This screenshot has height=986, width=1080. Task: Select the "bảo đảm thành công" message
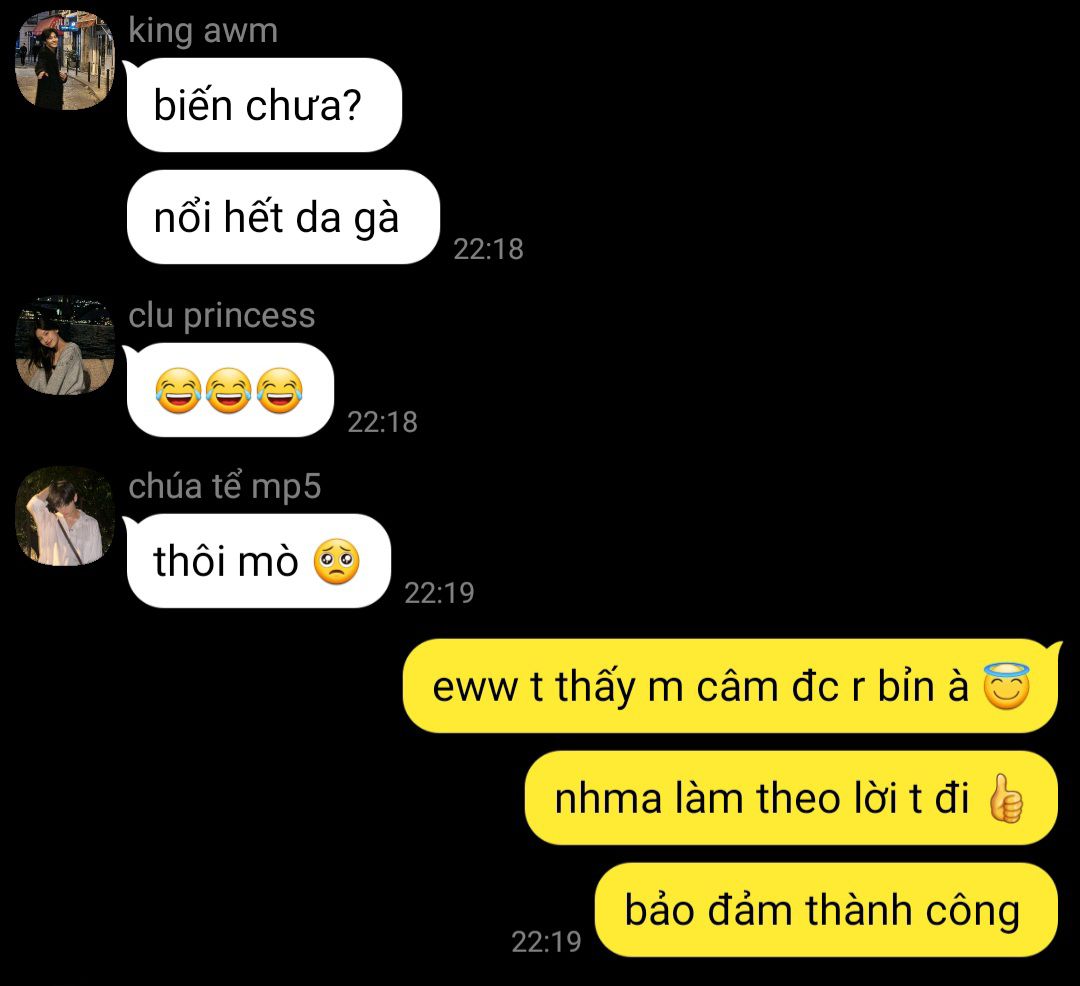click(826, 910)
